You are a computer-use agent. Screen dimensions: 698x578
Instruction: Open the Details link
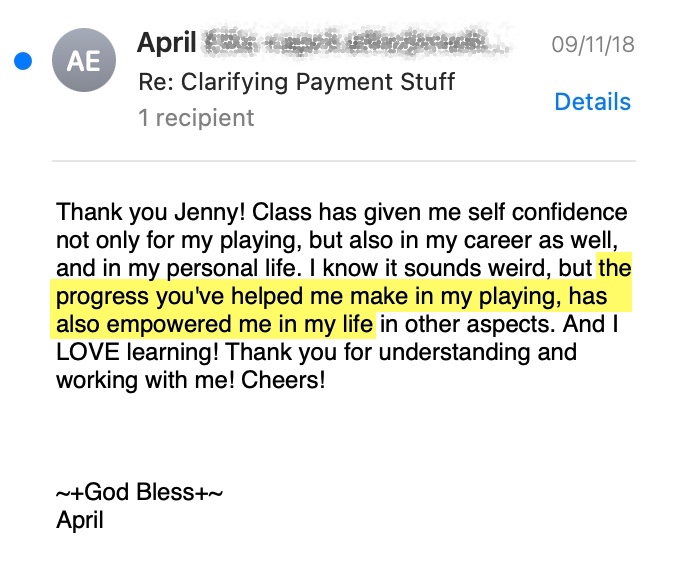click(592, 102)
